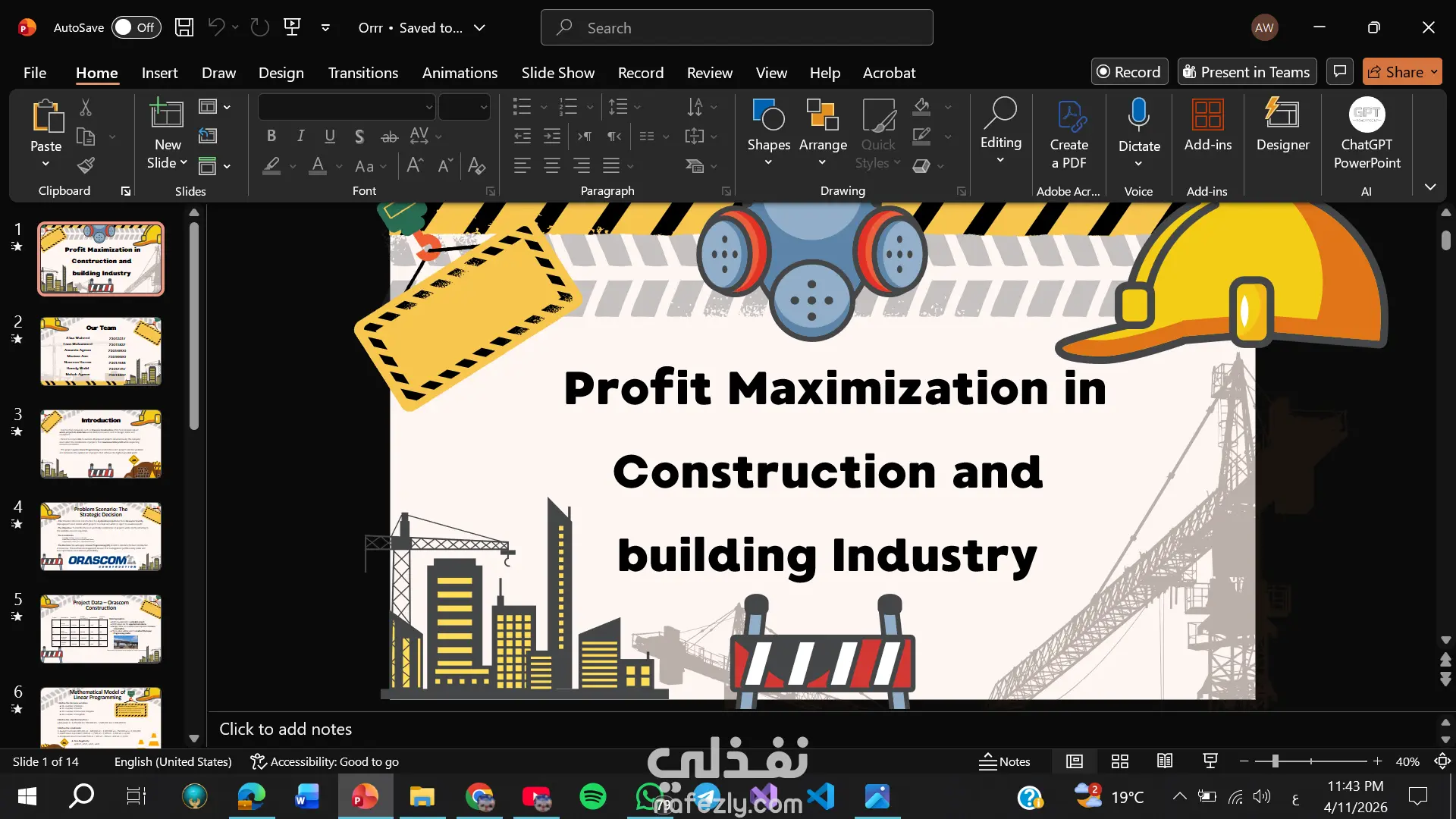Decrease list indent level

(x=522, y=136)
